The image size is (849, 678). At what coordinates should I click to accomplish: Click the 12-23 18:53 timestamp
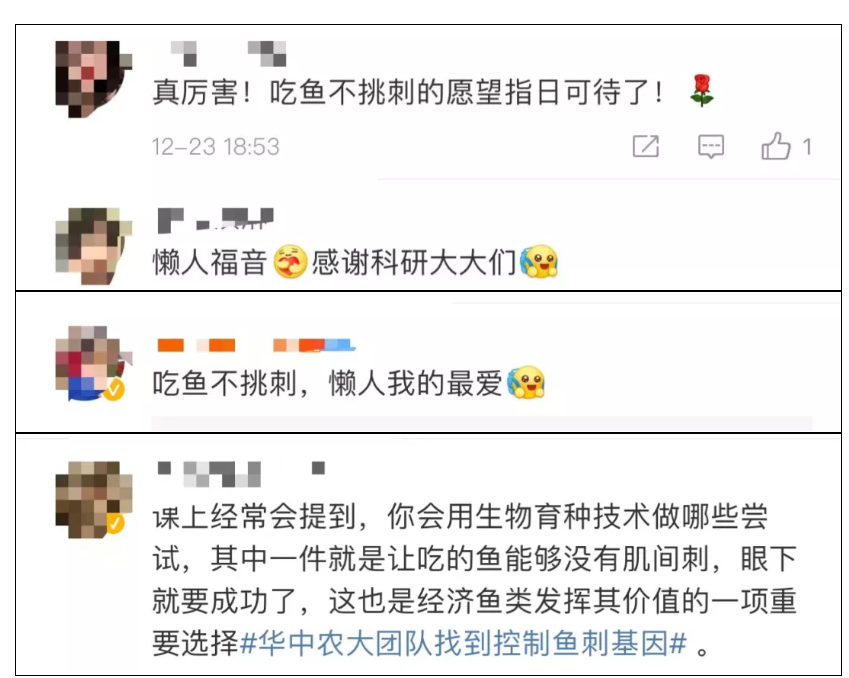(x=215, y=147)
